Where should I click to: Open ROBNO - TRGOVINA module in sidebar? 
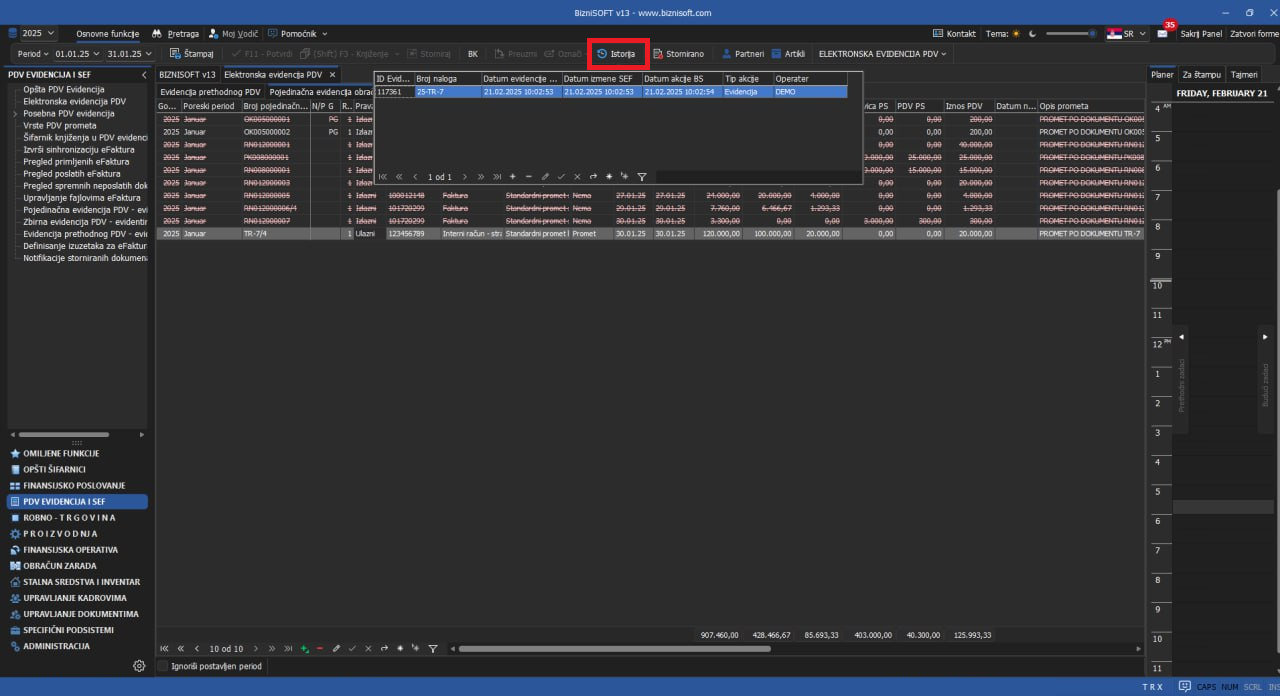point(69,518)
